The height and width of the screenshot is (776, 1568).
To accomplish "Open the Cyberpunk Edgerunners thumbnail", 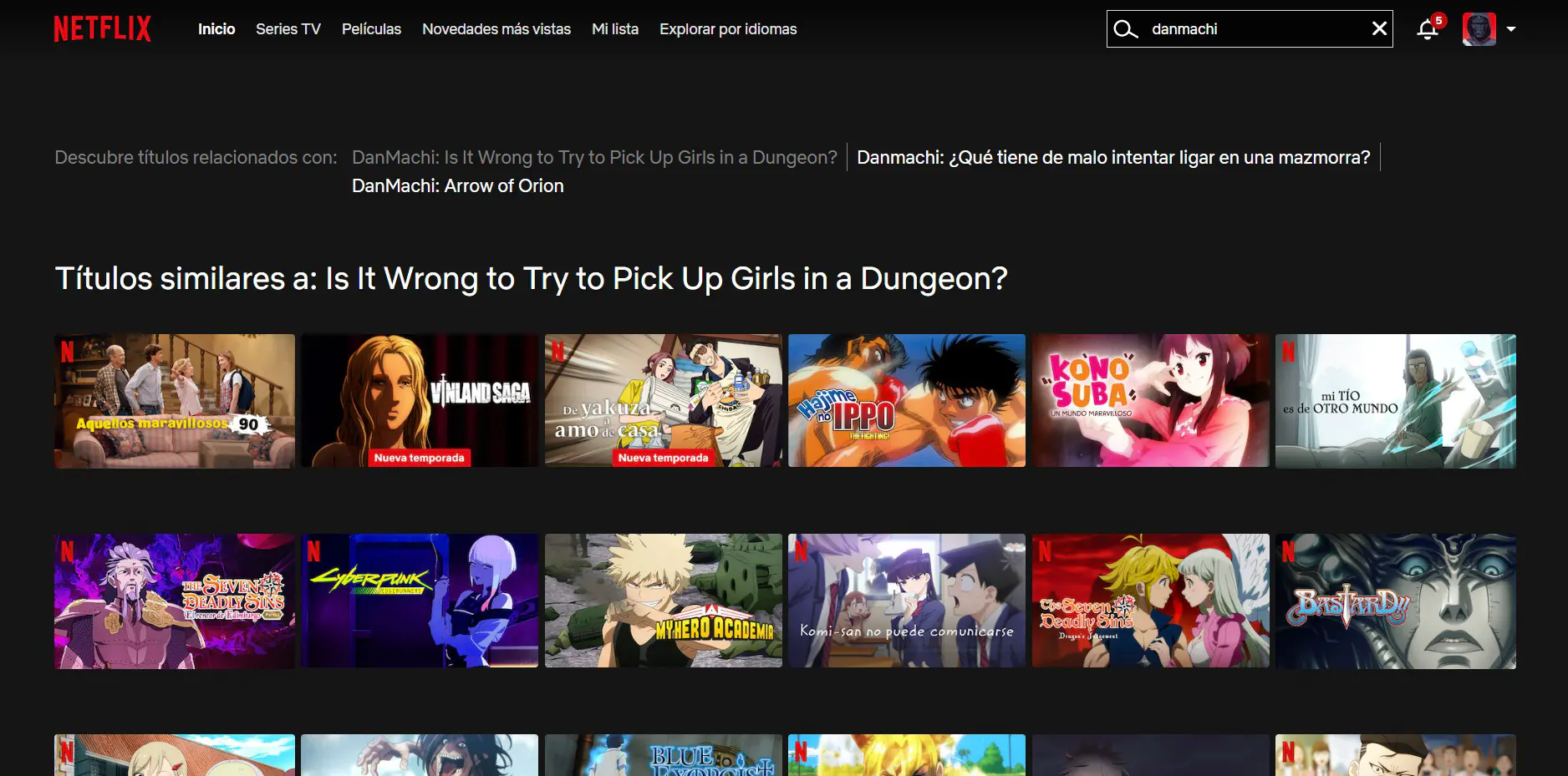I will click(420, 601).
